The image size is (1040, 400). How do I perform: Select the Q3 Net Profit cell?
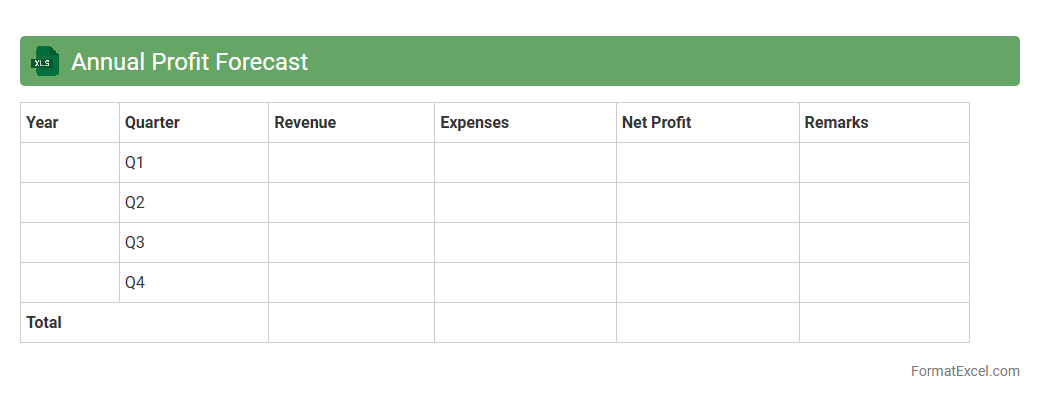coord(707,243)
